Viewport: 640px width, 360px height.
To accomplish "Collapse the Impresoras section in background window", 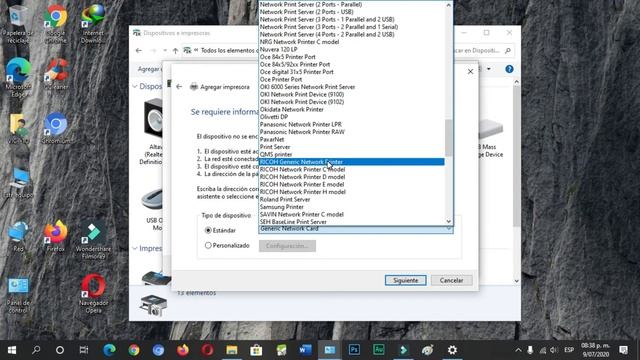I will (x=135, y=248).
